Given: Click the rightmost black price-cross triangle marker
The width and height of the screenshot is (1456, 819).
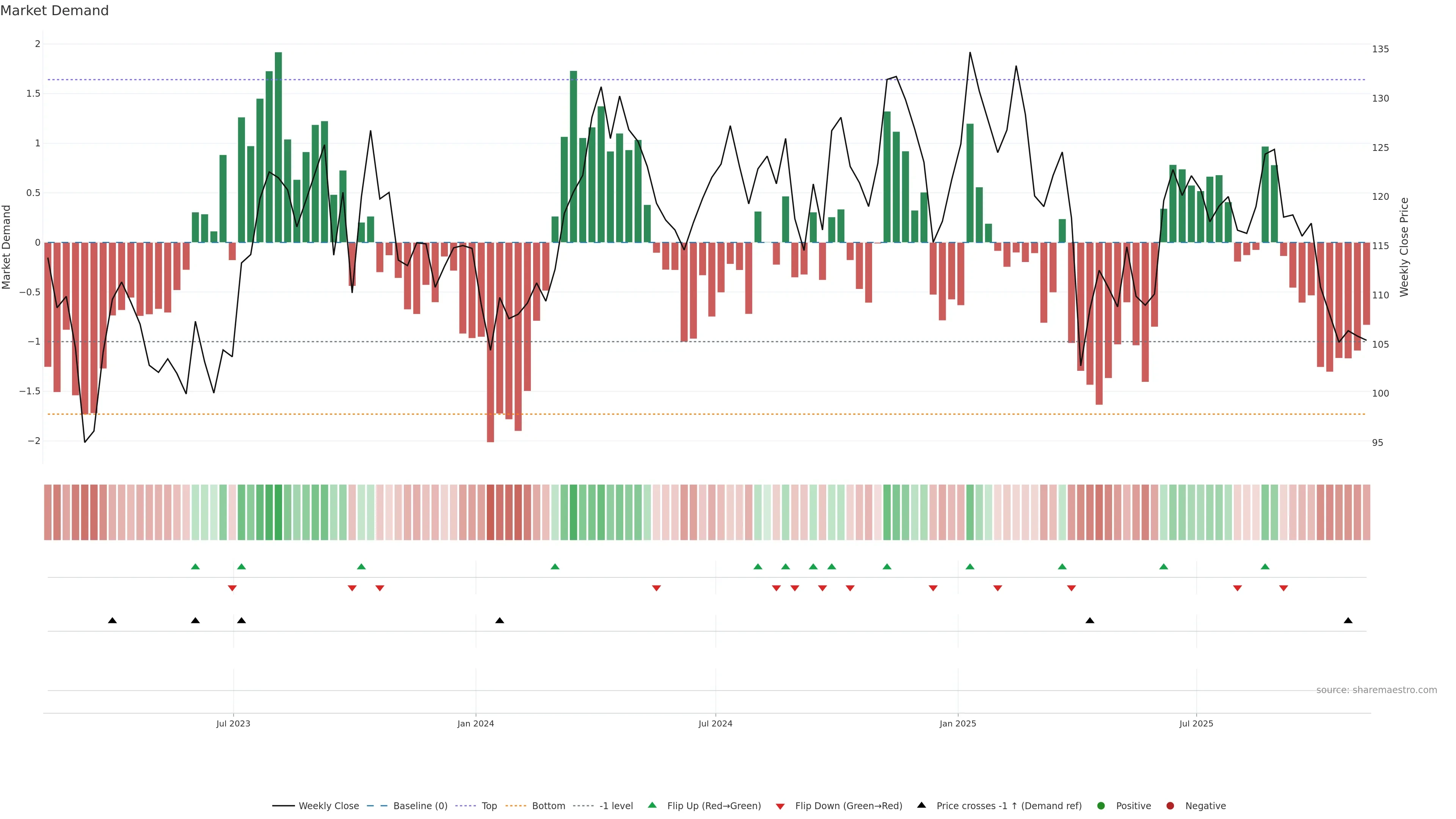Looking at the screenshot, I should (x=1348, y=620).
